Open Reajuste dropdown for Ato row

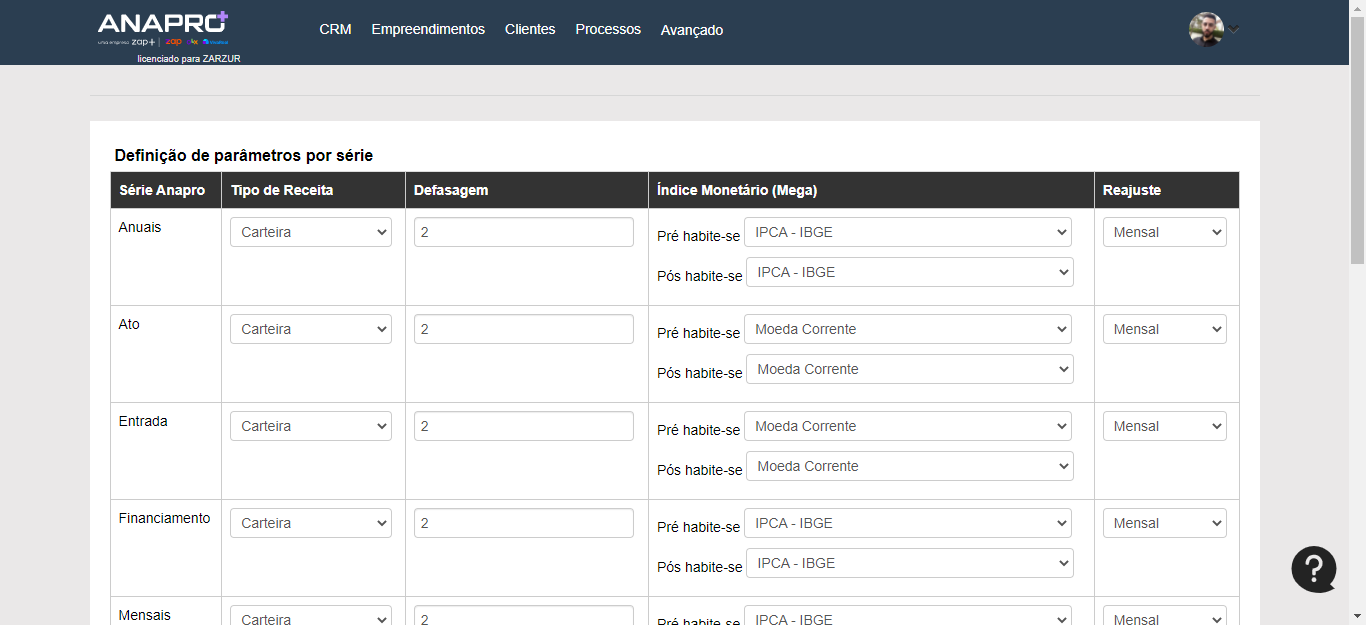coord(1164,329)
